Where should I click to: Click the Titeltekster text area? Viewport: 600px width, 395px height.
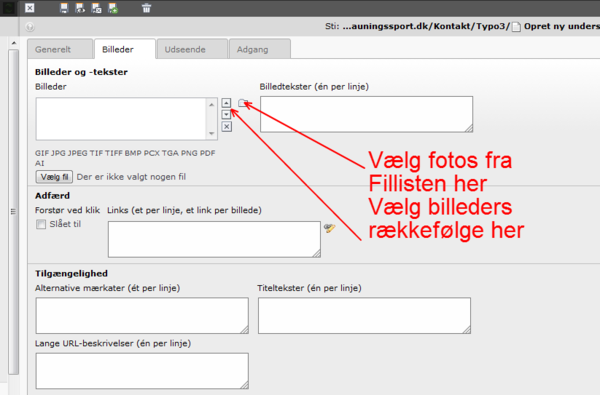point(364,316)
